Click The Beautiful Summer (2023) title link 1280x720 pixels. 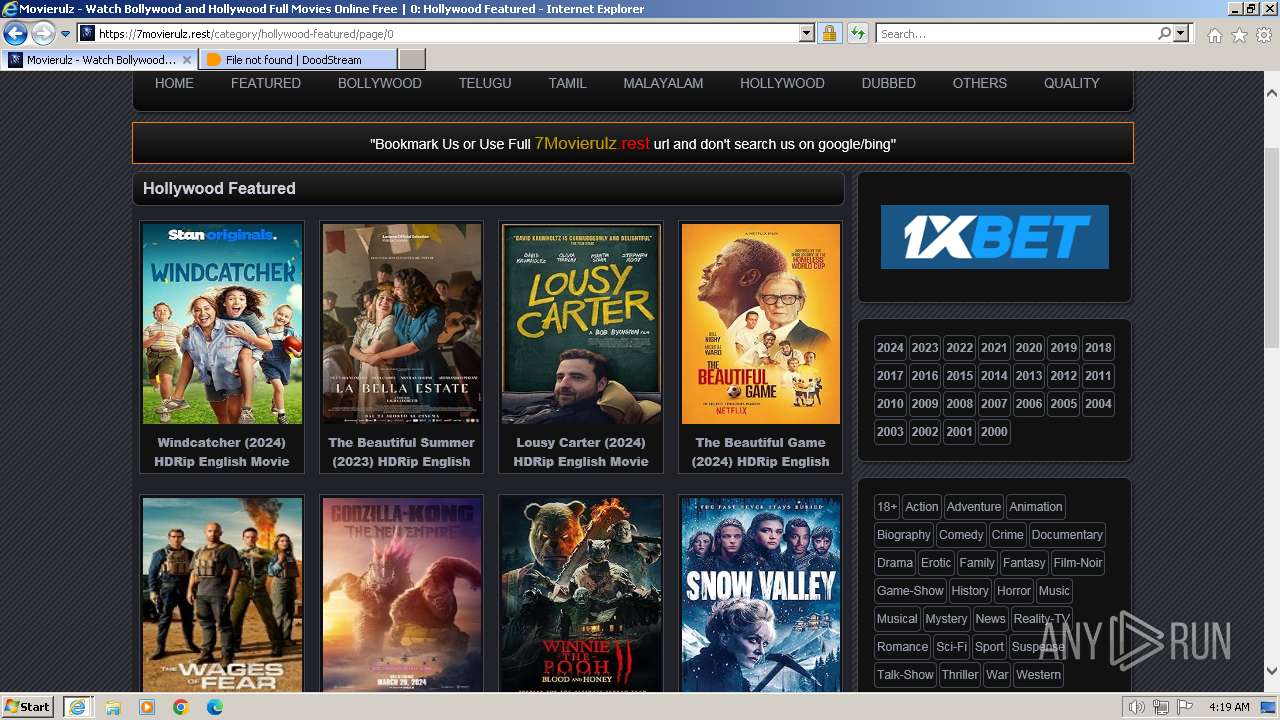click(402, 452)
